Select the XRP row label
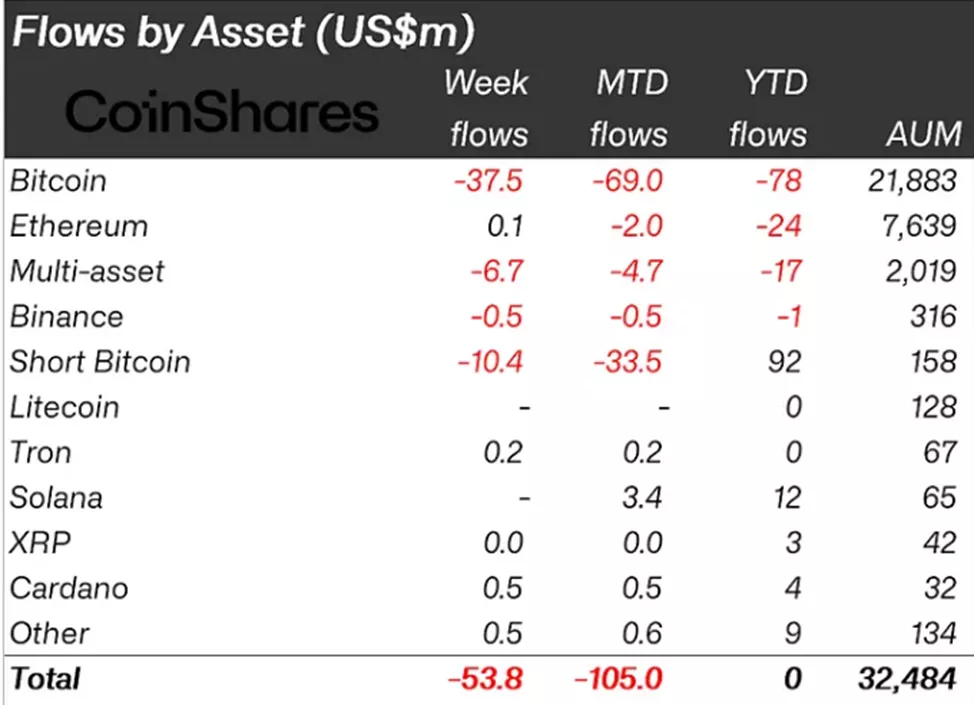This screenshot has width=974, height=705. (40, 543)
